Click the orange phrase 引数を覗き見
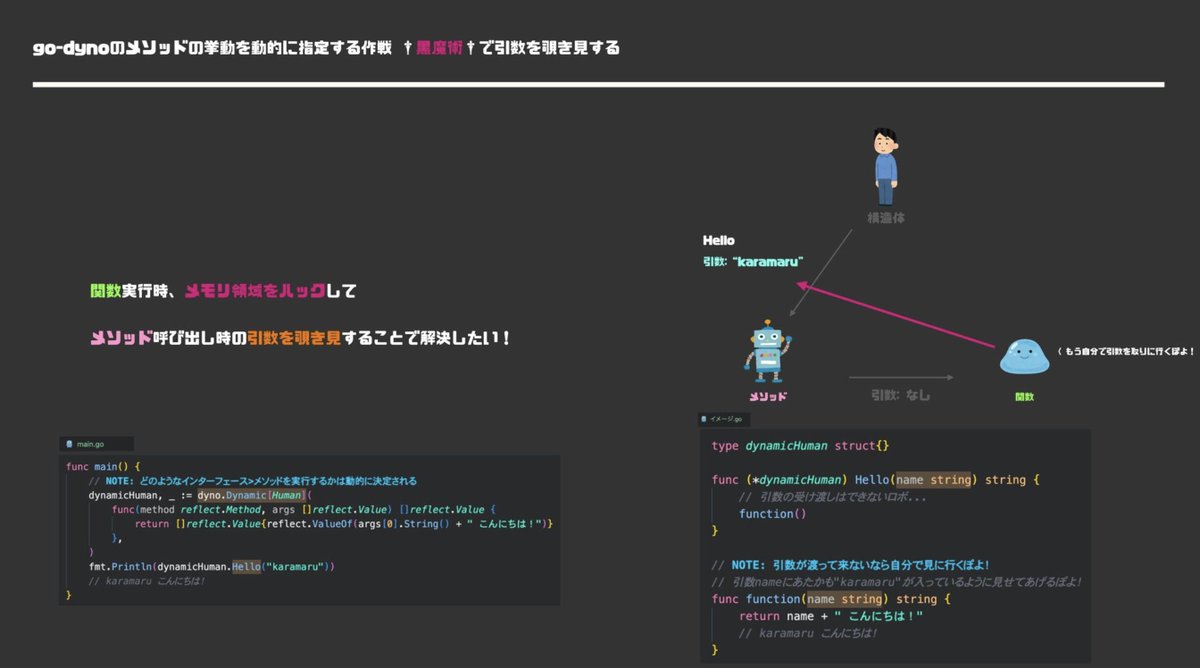Image resolution: width=1200 pixels, height=668 pixels. pos(294,338)
